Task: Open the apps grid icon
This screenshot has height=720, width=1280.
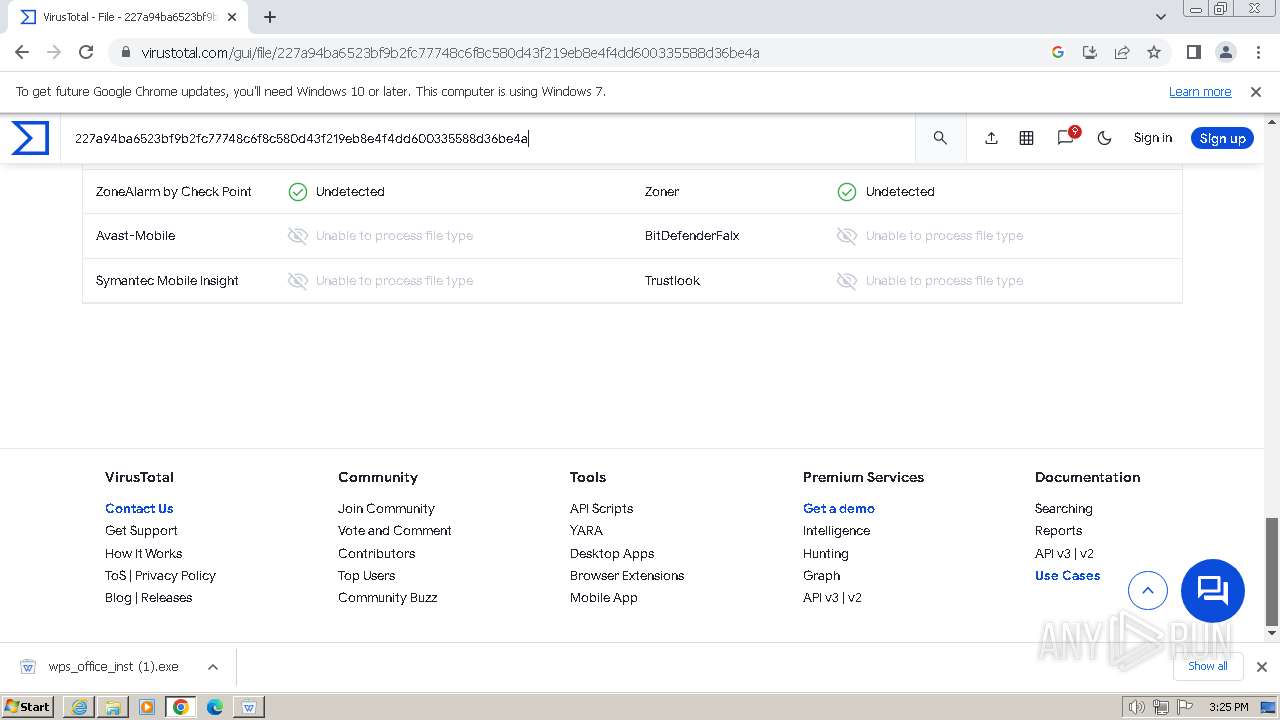Action: (1026, 138)
